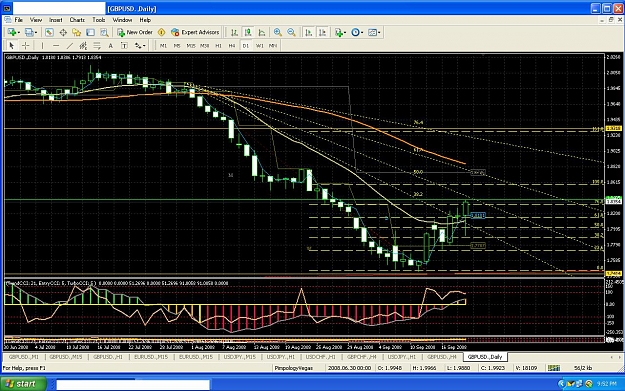Select the M1 timeframe
Screen dimensions: 625x391
(x=163, y=46)
